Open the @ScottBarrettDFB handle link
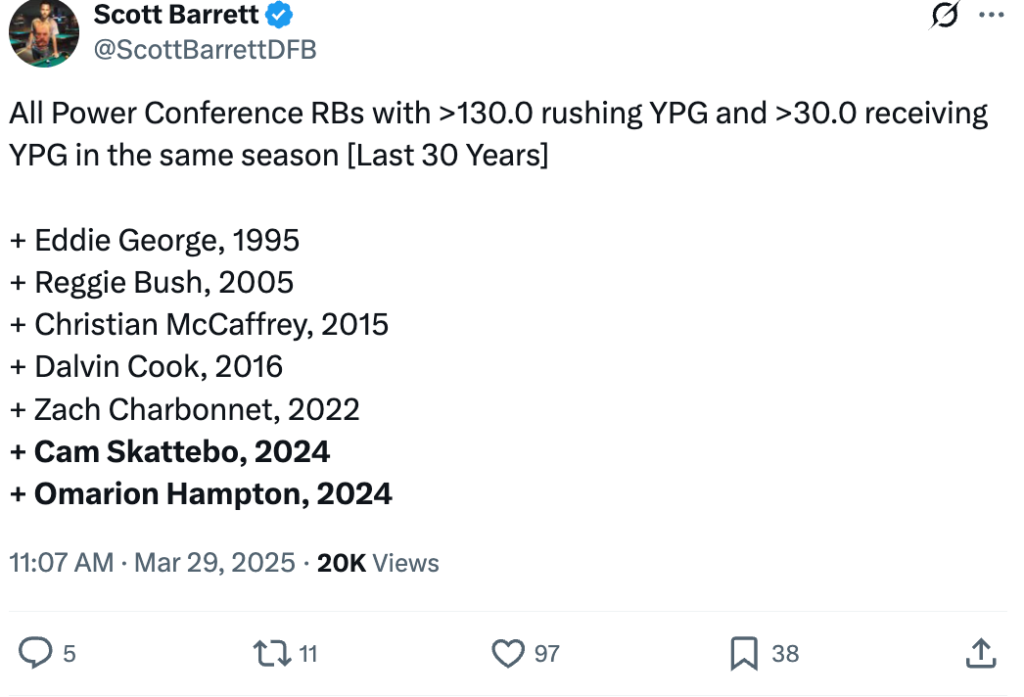This screenshot has height=697, width=1024. [205, 50]
